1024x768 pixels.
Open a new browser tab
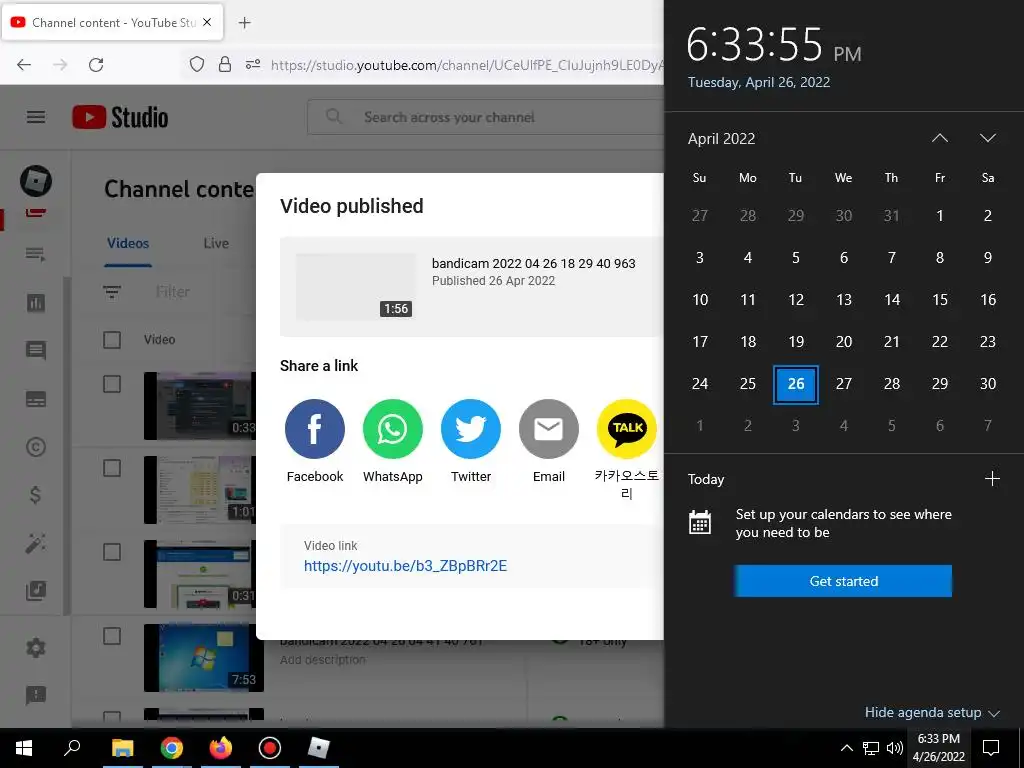(x=244, y=23)
